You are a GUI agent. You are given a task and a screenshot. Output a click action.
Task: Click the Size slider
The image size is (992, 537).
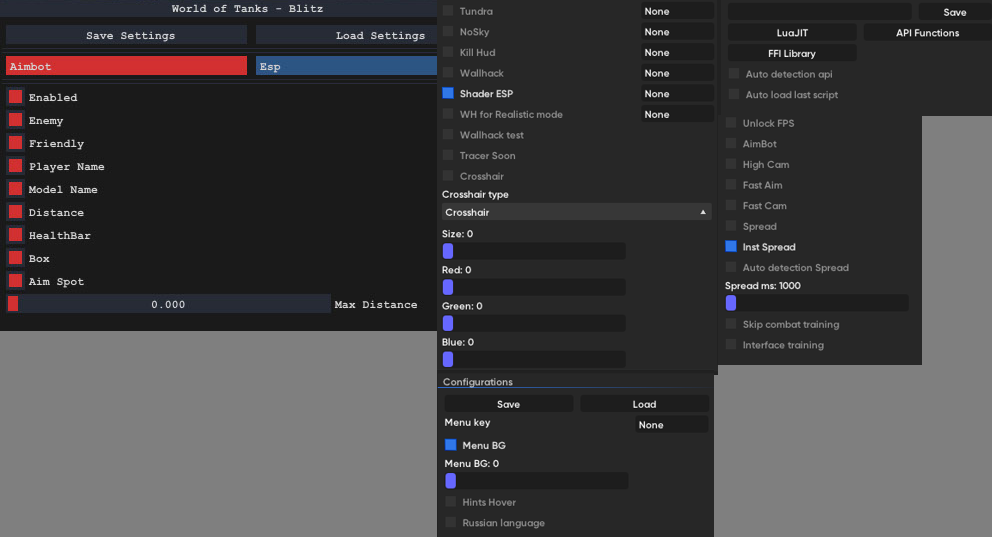[533, 251]
